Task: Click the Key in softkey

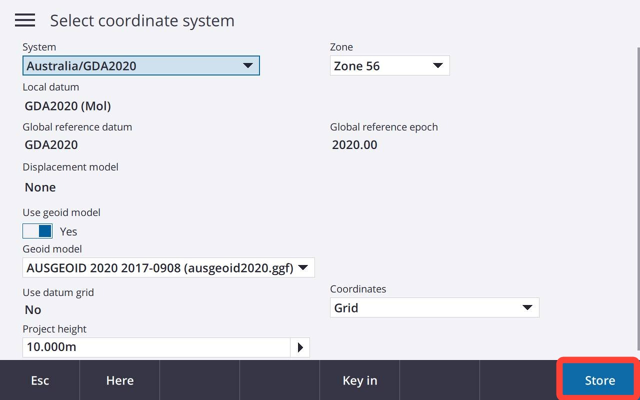Action: coord(360,380)
